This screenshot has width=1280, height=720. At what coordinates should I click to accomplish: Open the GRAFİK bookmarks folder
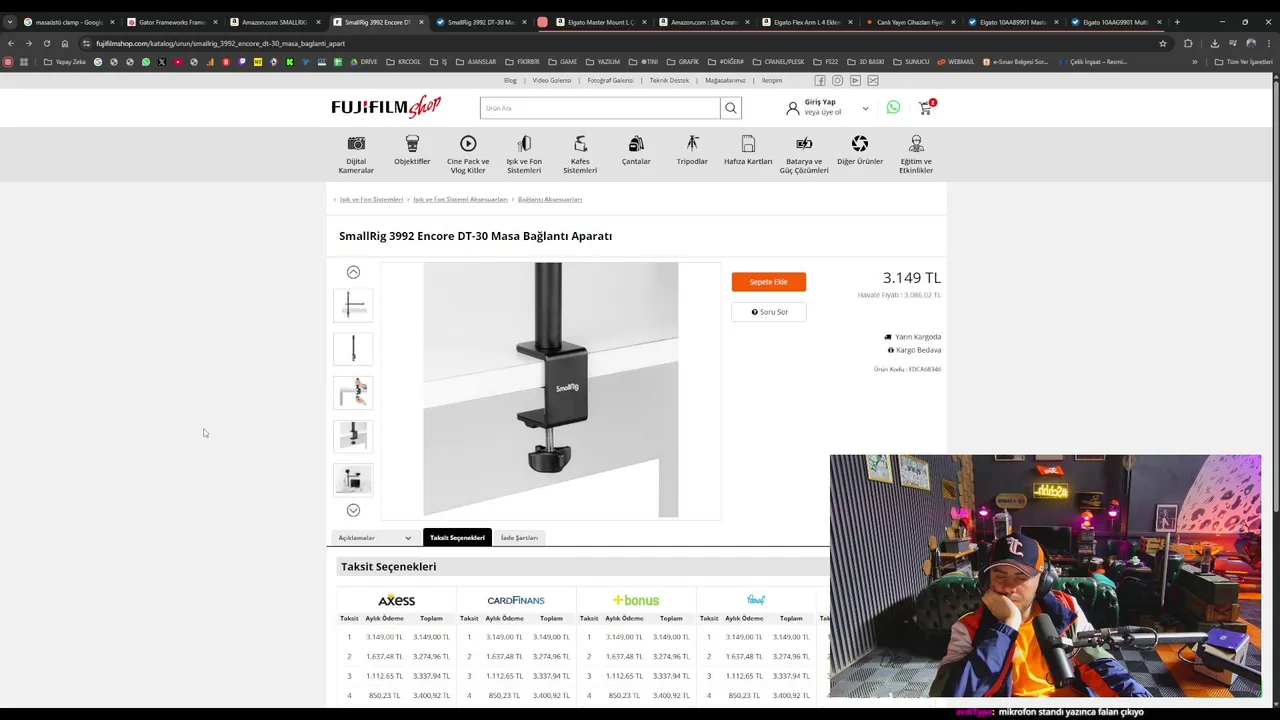coord(683,62)
